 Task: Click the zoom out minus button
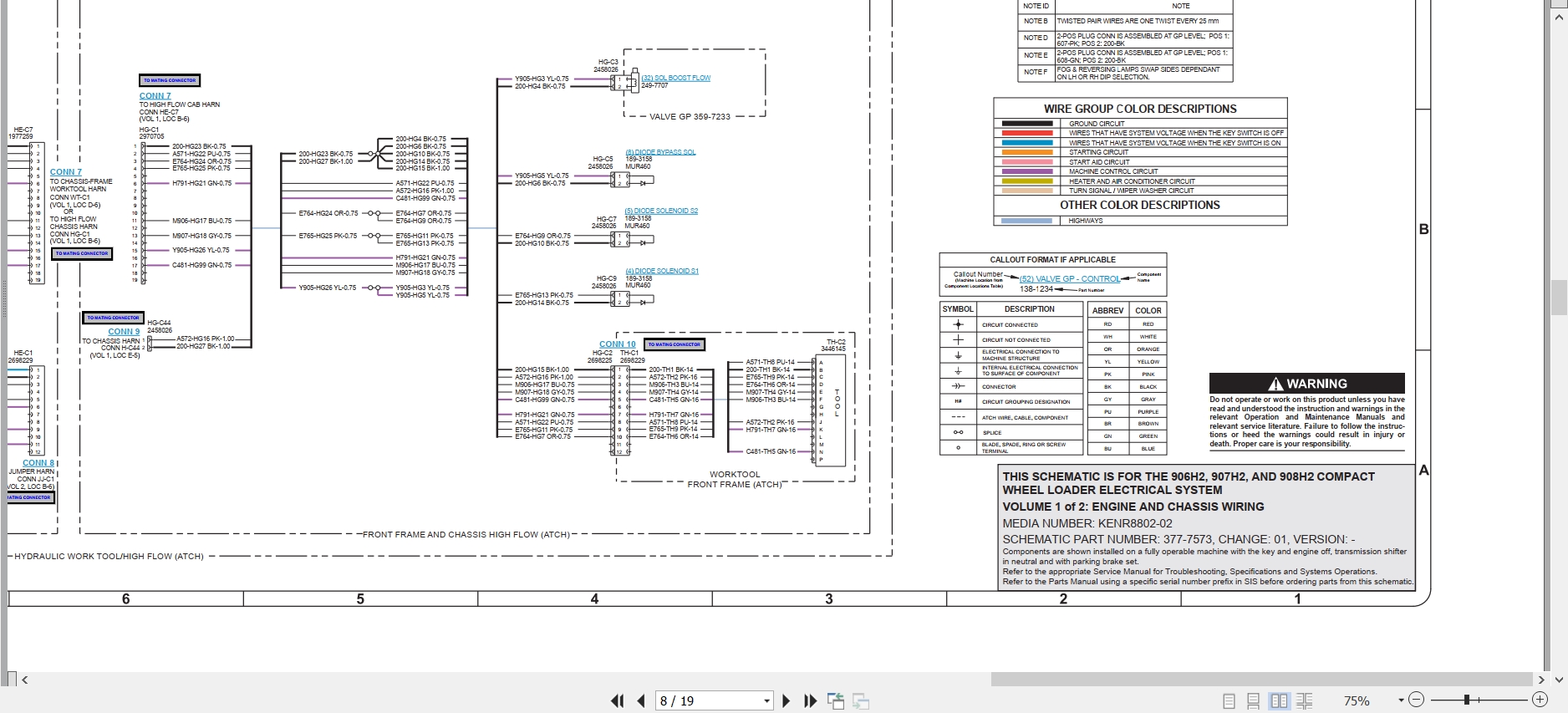[1416, 700]
